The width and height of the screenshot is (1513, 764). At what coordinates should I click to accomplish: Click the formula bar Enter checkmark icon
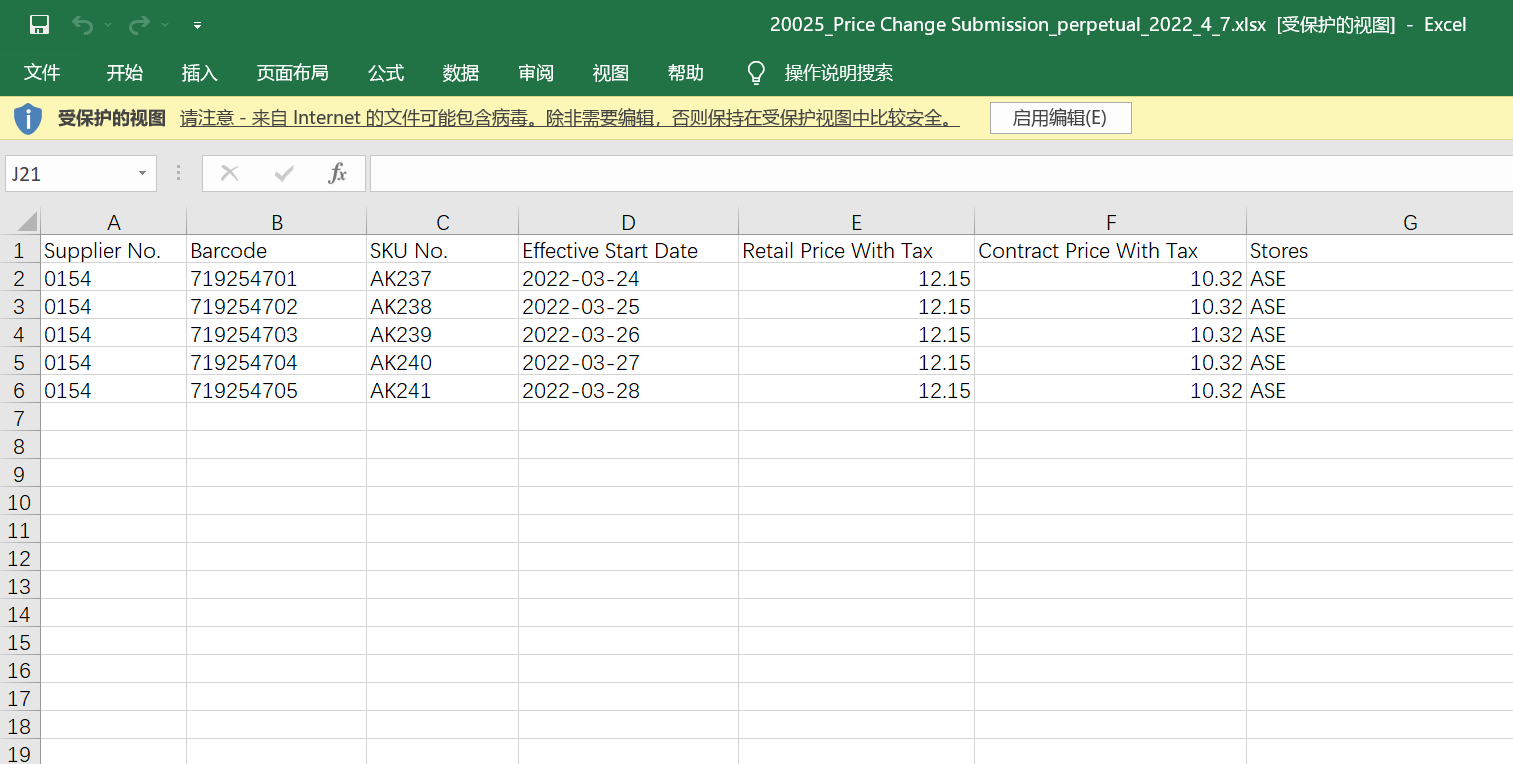point(284,174)
